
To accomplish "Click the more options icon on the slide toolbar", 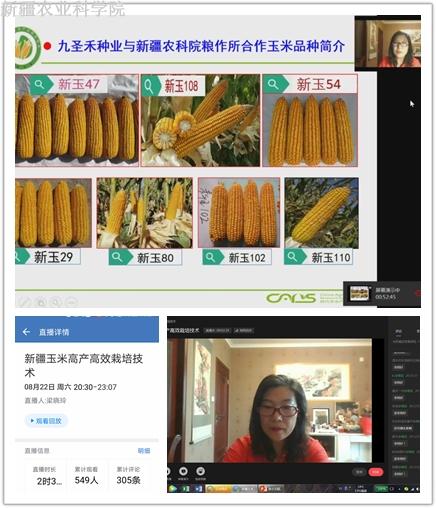I will (x=71, y=302).
